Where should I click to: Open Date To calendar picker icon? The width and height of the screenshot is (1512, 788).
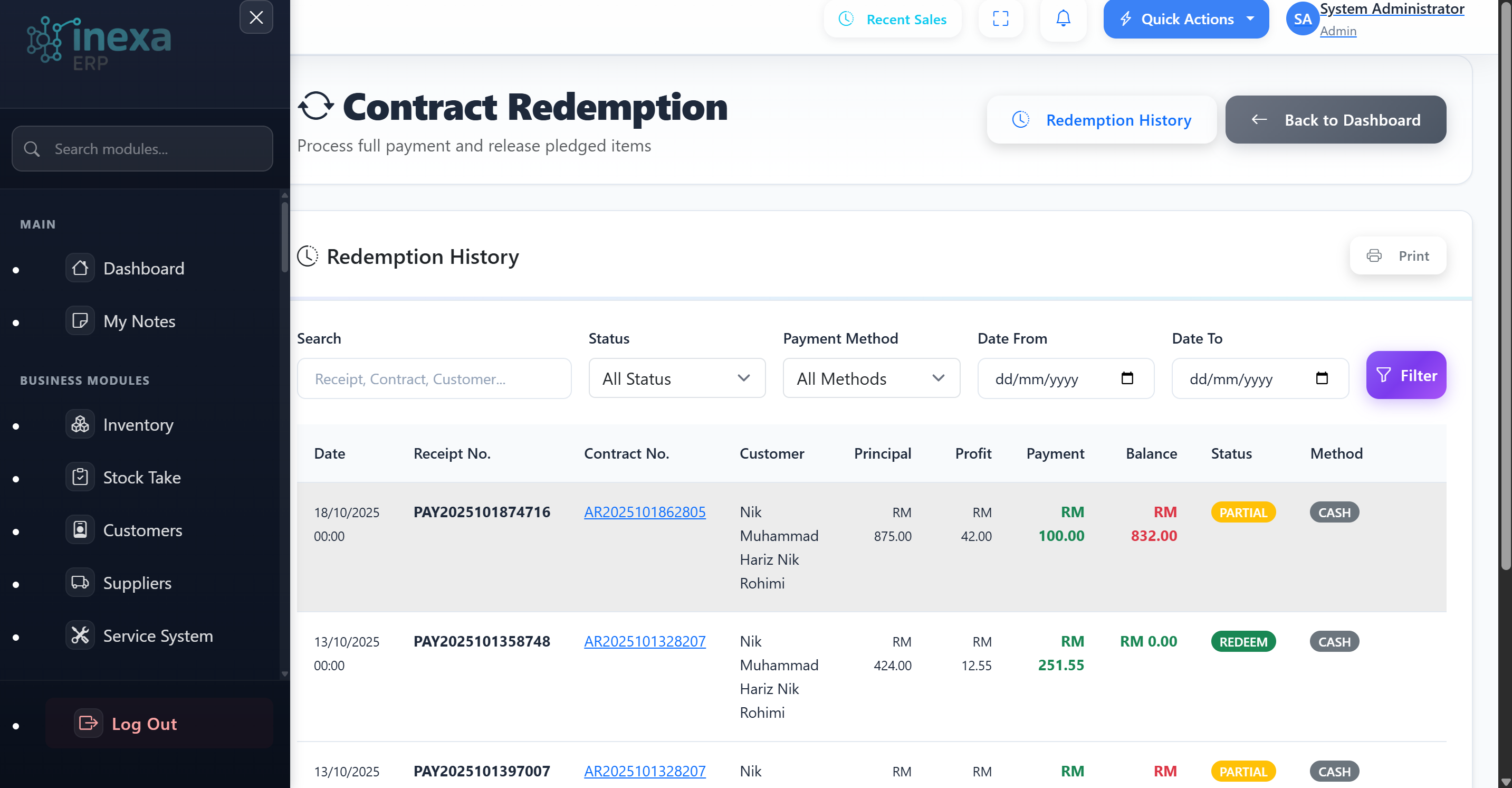(x=1321, y=378)
